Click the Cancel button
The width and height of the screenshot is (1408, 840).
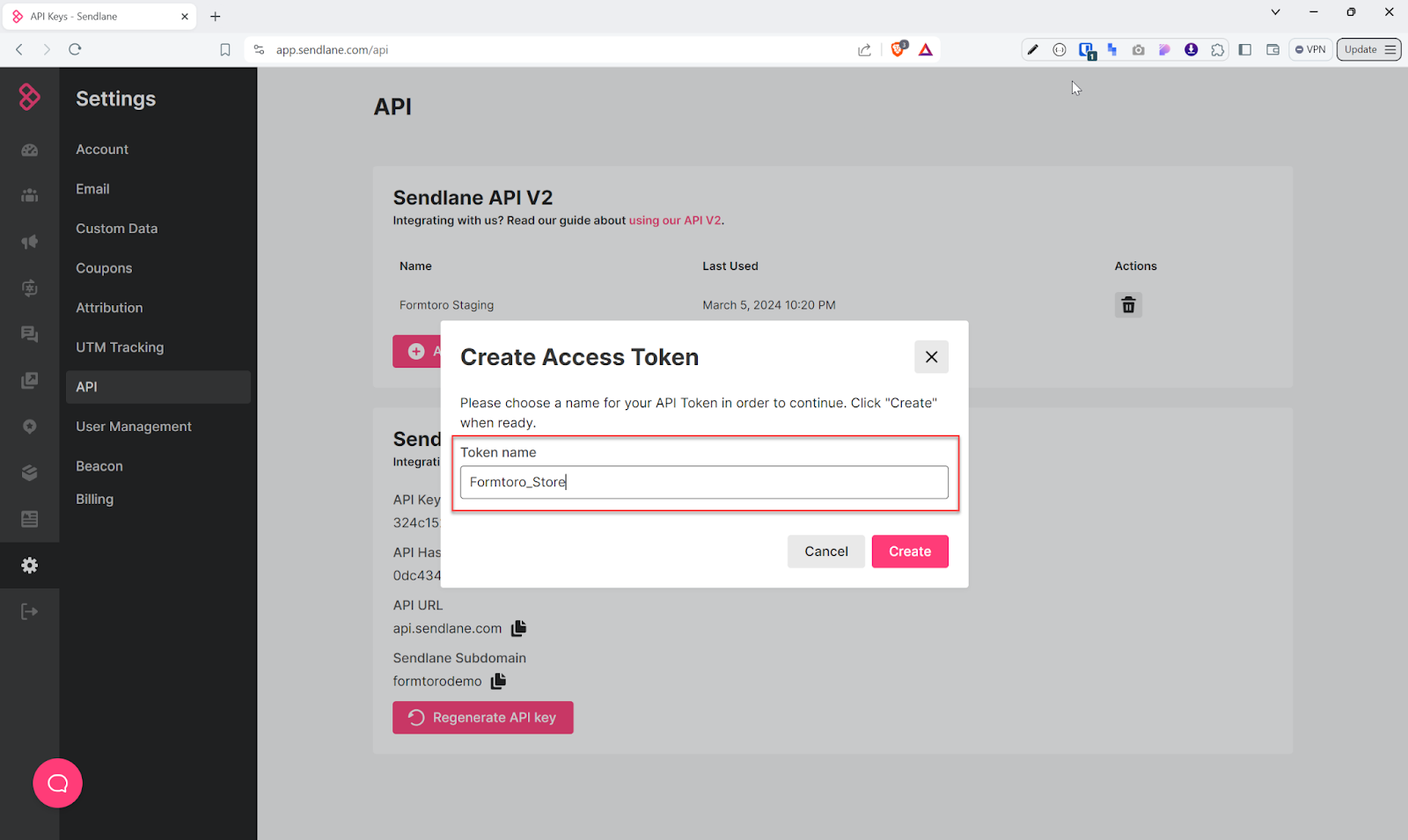click(826, 551)
